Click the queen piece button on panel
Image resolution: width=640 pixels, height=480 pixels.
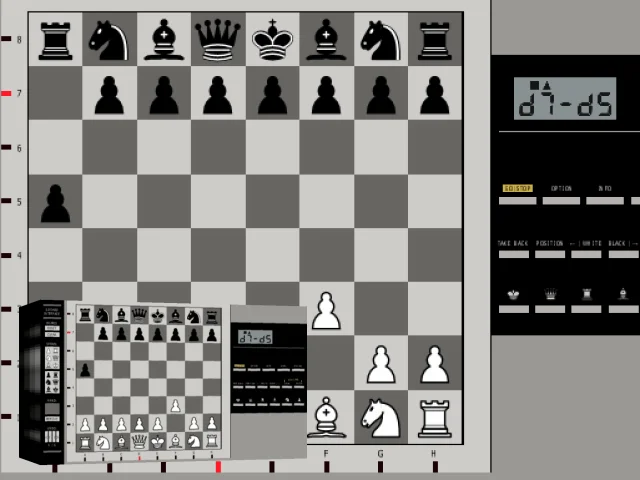(550, 309)
